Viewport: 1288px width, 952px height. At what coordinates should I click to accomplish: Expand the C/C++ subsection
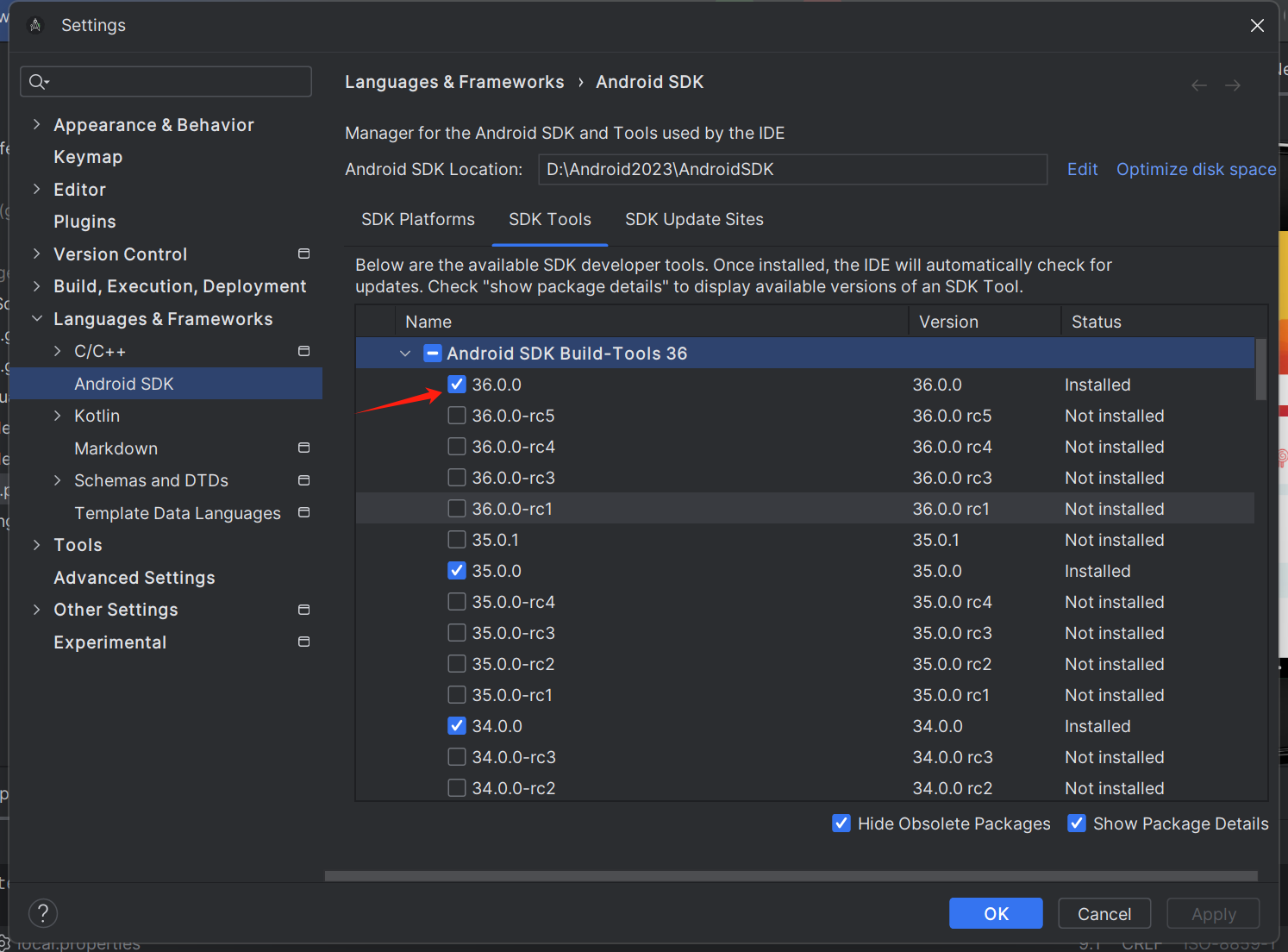[57, 351]
